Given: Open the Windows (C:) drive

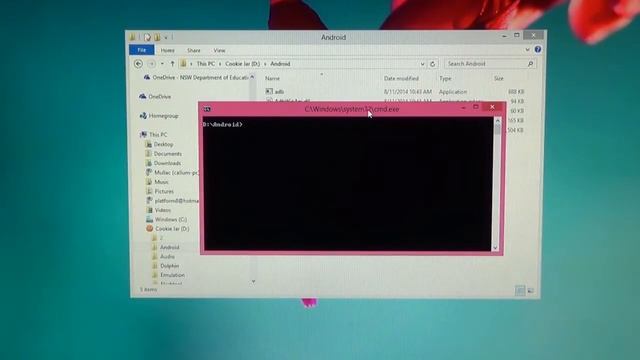Looking at the screenshot, I should [171, 220].
